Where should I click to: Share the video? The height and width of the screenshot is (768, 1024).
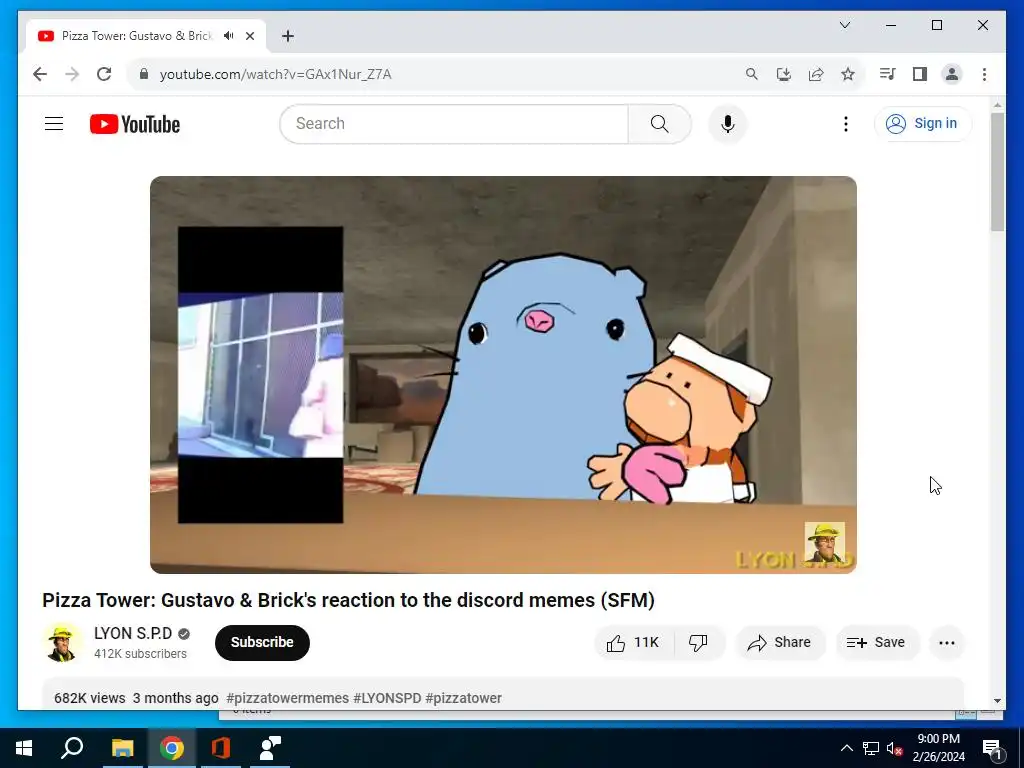point(780,643)
